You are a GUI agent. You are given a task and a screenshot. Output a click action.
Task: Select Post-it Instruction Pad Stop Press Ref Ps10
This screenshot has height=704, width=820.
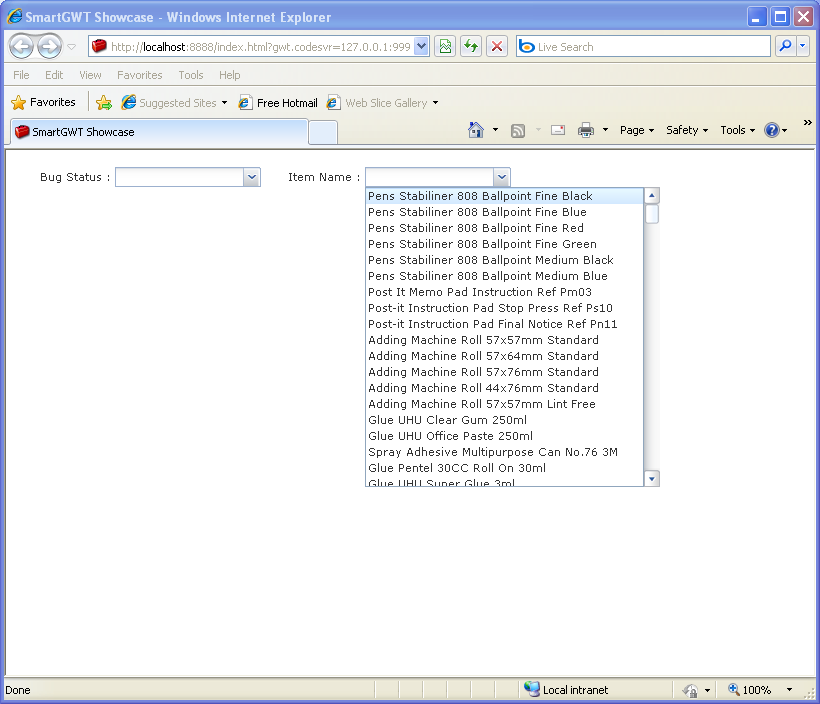[504, 308]
